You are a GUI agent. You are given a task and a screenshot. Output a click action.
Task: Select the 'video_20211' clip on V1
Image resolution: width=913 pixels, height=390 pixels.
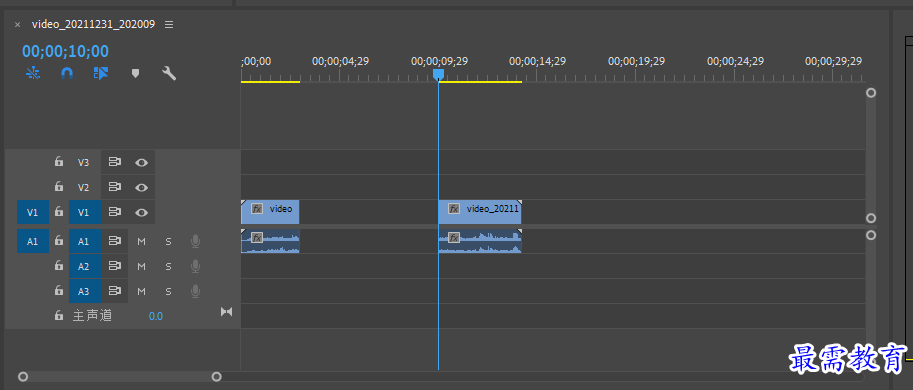click(480, 212)
